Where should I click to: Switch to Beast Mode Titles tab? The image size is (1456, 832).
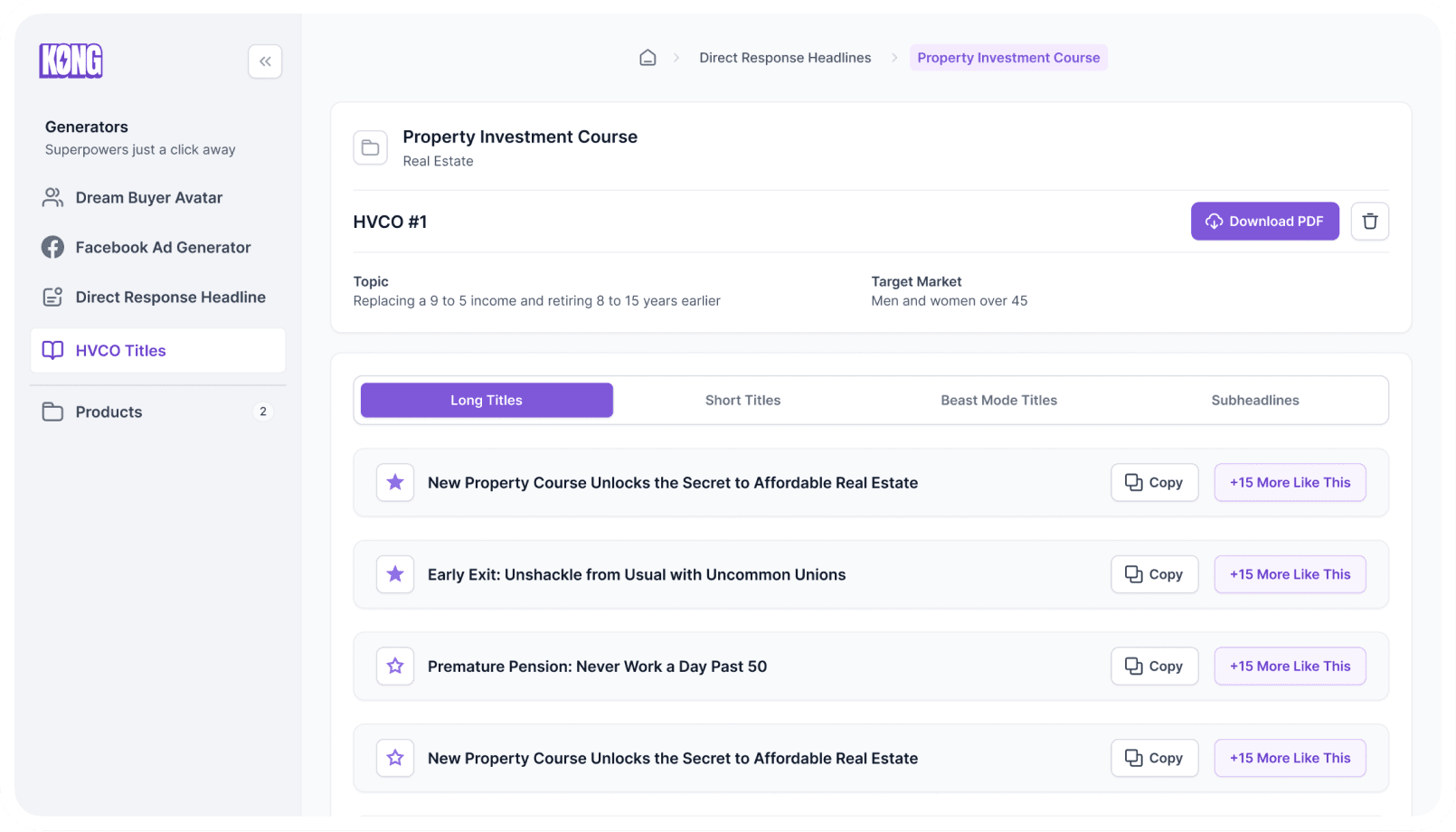(998, 401)
